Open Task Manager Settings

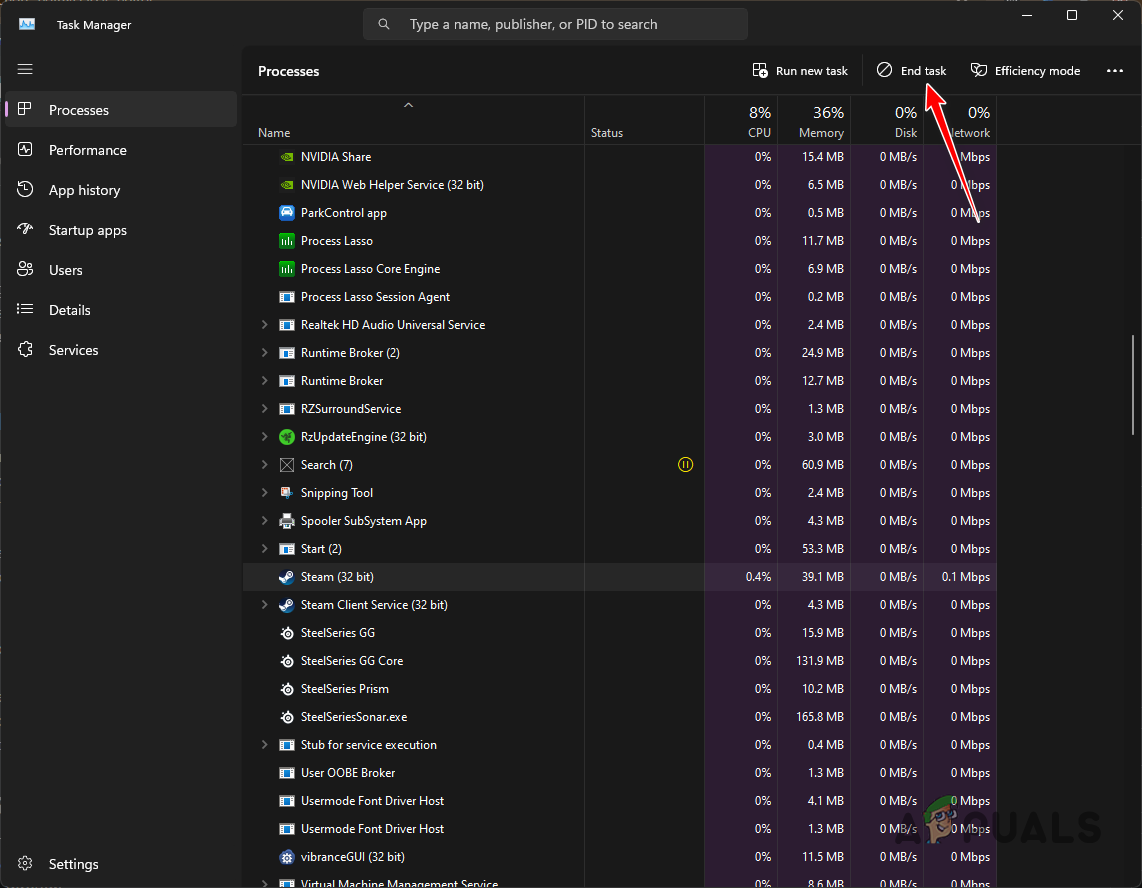[x=73, y=864]
